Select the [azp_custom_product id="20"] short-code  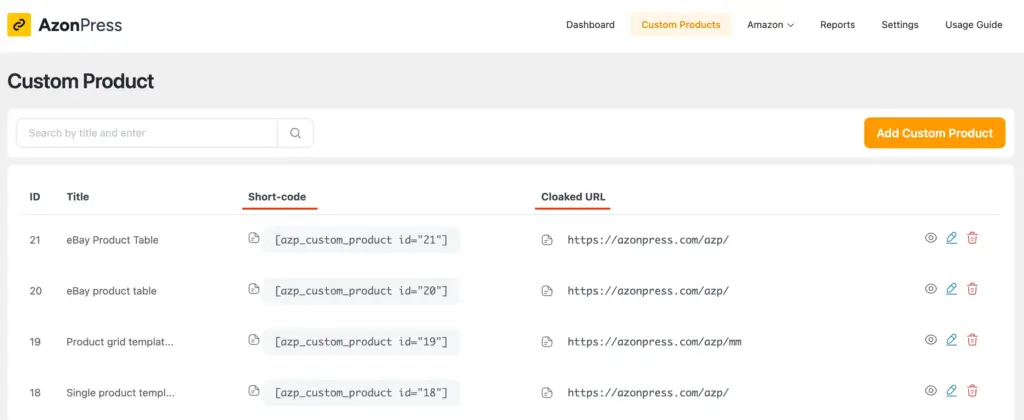[361, 291]
